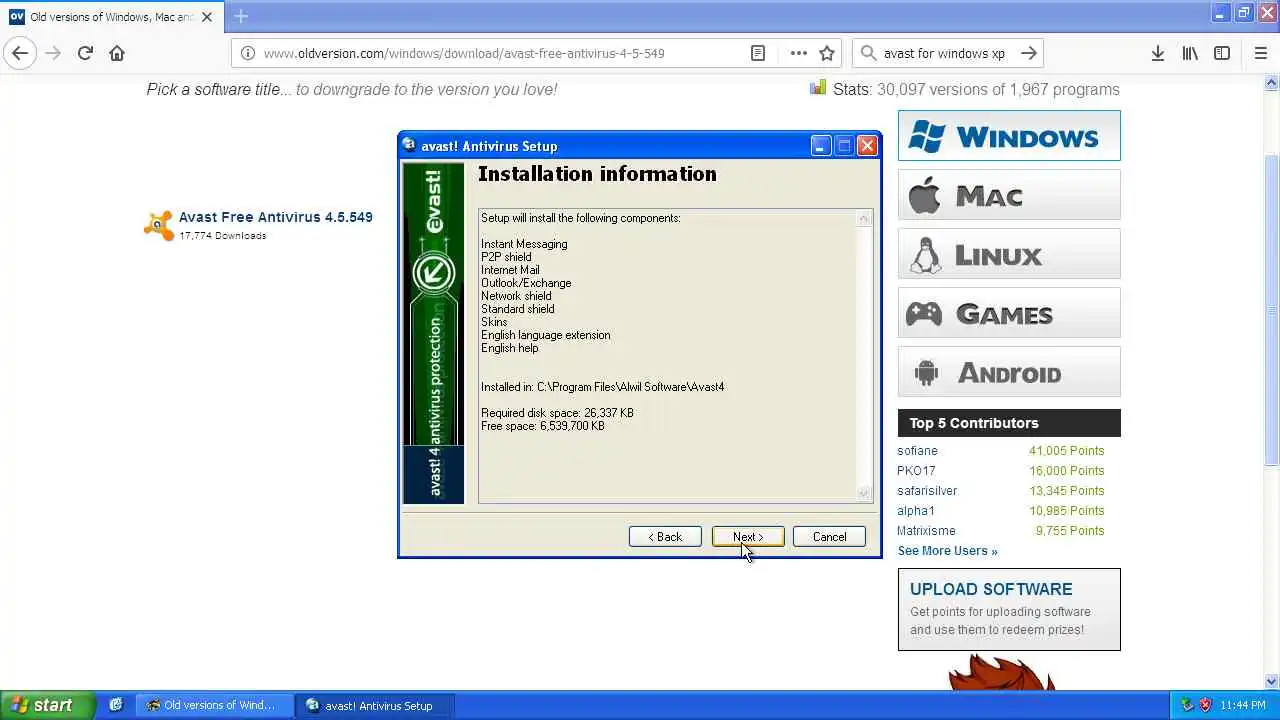
Task: Open the Linux category banner
Action: tap(1009, 254)
